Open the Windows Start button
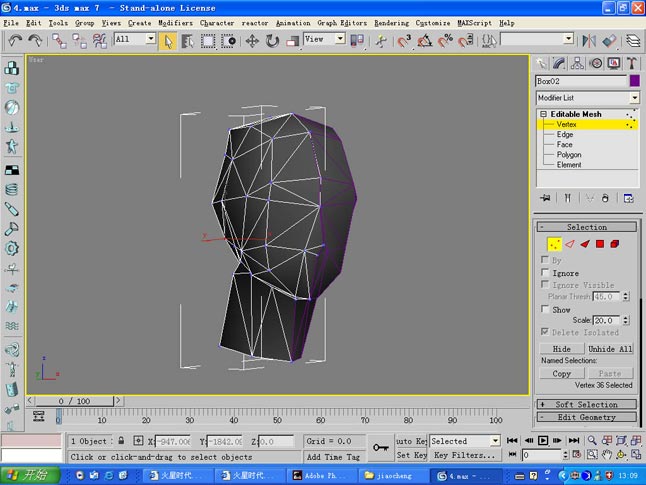 [x=29, y=476]
